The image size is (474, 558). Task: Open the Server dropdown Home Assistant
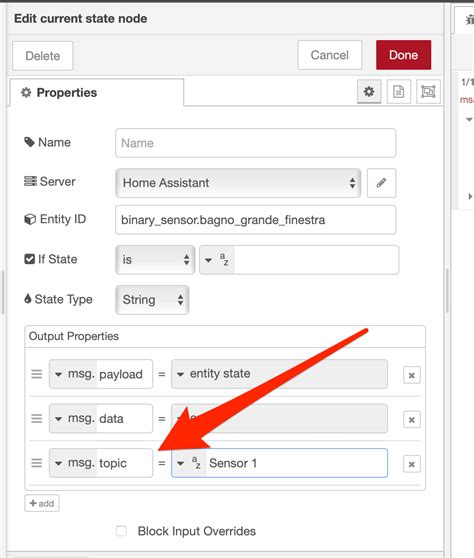(238, 183)
